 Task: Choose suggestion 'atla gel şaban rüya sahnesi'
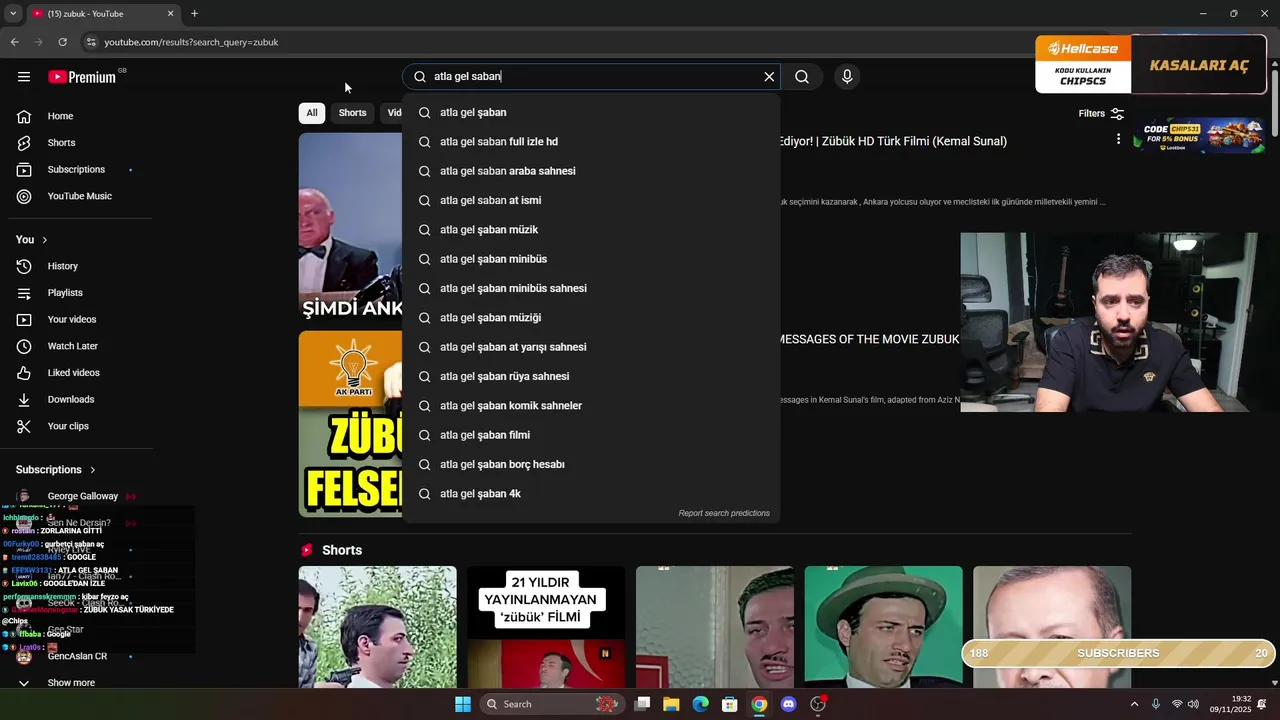click(x=591, y=376)
